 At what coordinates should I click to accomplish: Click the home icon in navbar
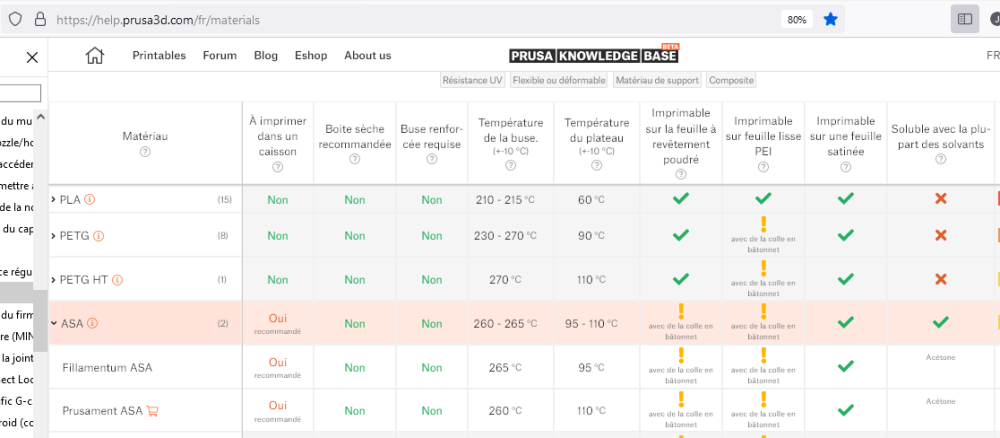click(x=95, y=56)
